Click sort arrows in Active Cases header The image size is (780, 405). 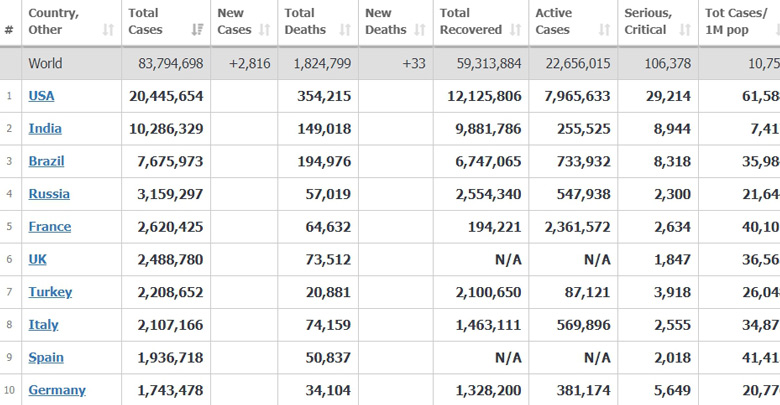pyautogui.click(x=604, y=30)
